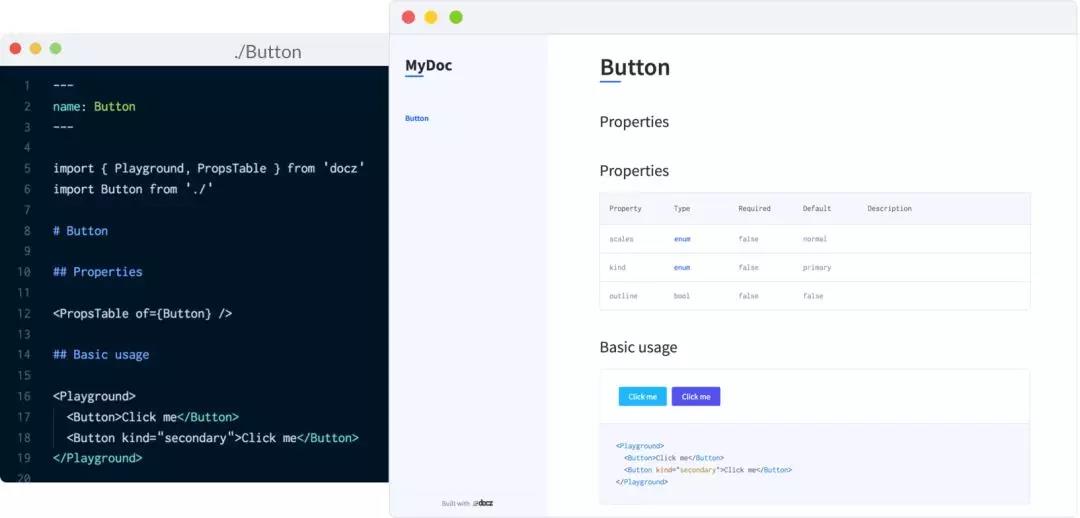This screenshot has width=1080, height=518.
Task: Click the red close dot on MyDoc window
Action: coord(408,17)
